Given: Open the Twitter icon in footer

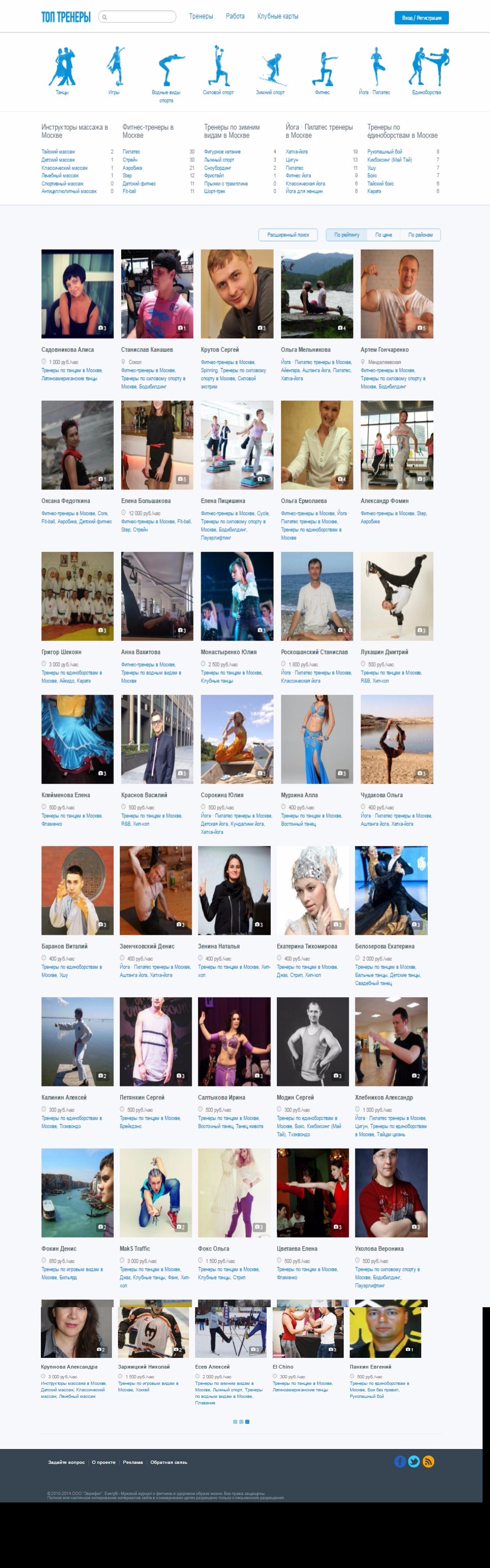Looking at the screenshot, I should coord(414,1461).
